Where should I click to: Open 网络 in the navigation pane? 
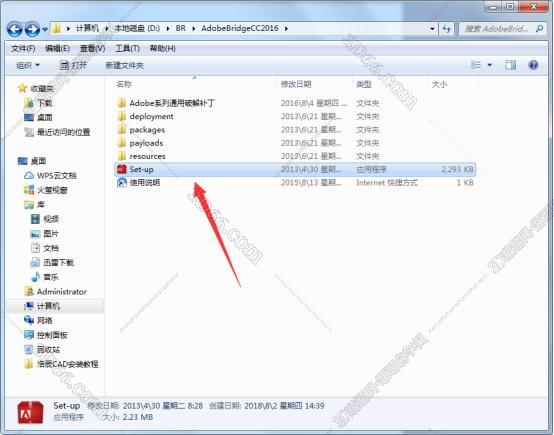pyautogui.click(x=45, y=321)
